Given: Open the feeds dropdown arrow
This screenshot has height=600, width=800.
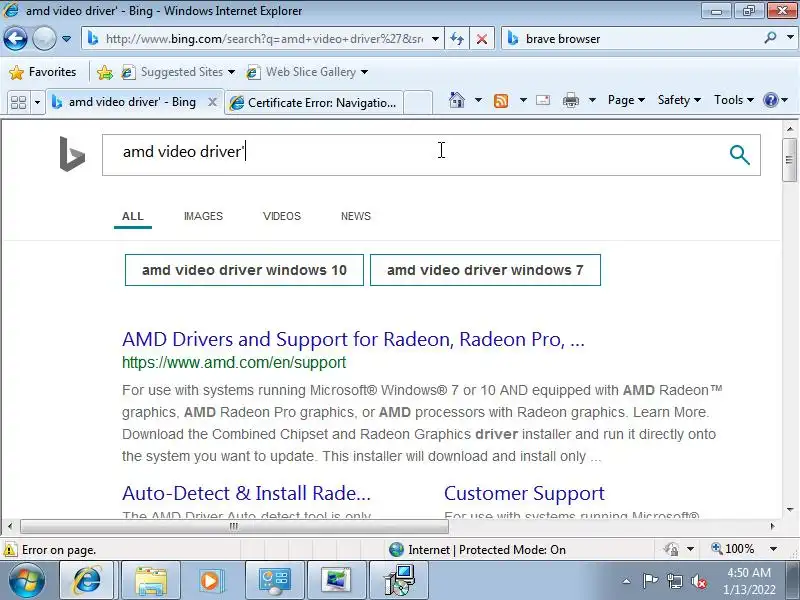Looking at the screenshot, I should pos(523,100).
